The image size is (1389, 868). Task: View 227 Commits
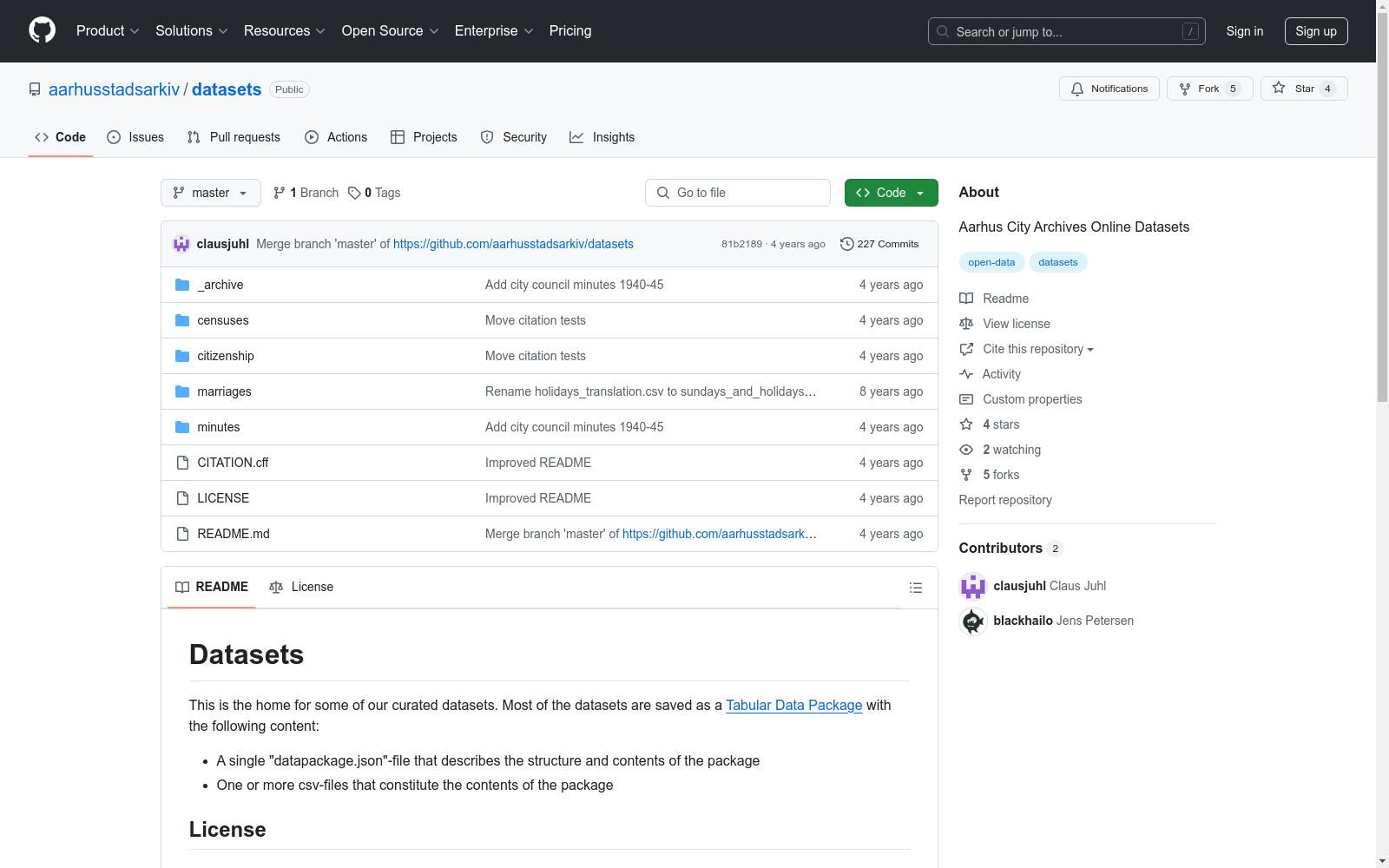879,244
